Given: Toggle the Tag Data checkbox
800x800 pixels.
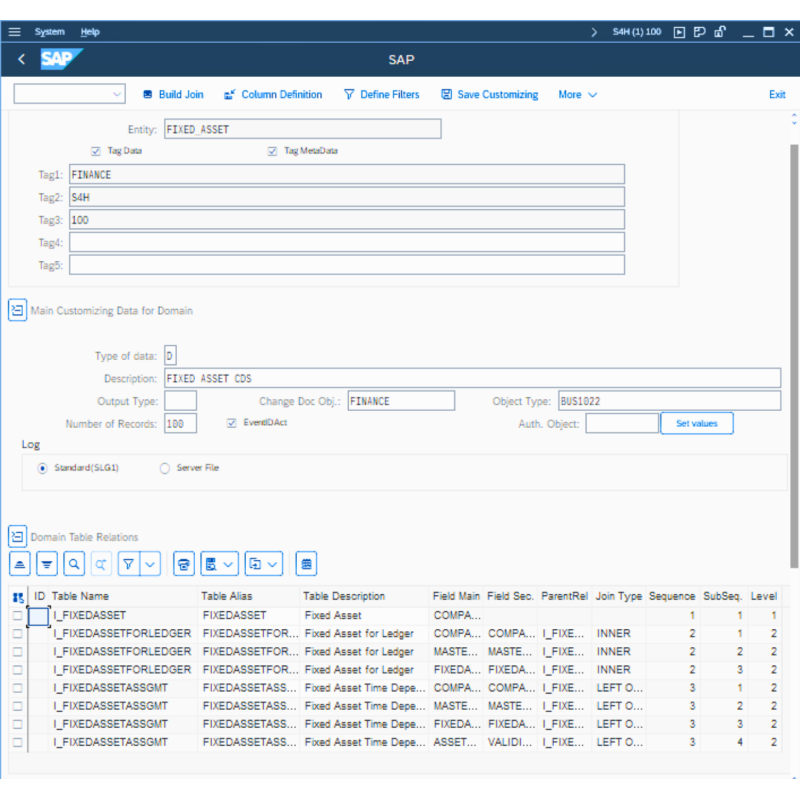Looking at the screenshot, I should click(x=96, y=151).
